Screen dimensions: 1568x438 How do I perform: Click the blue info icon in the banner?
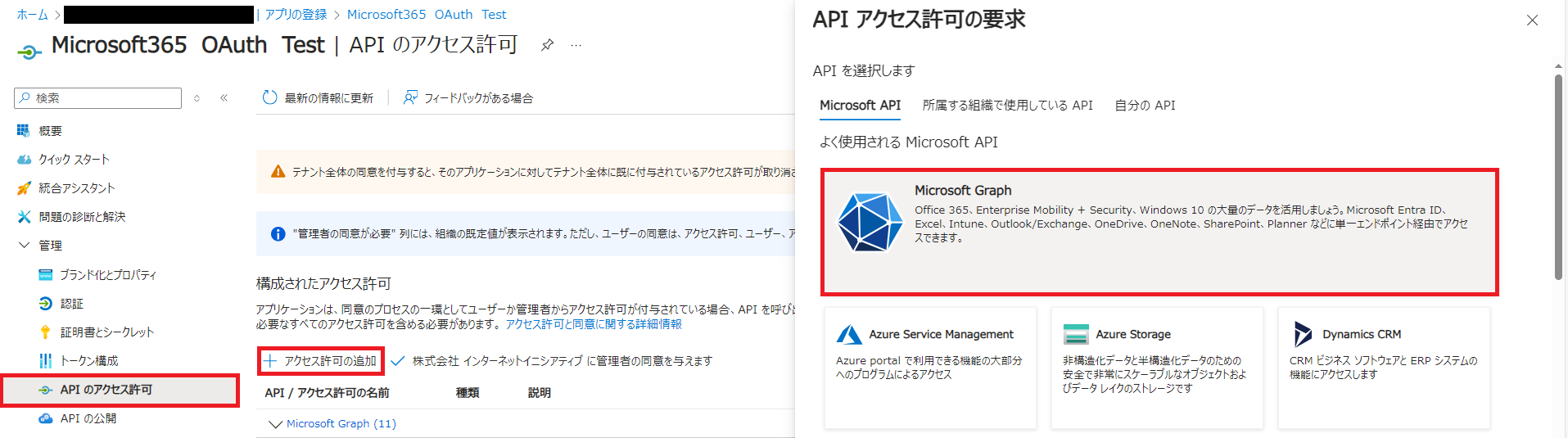[x=278, y=234]
